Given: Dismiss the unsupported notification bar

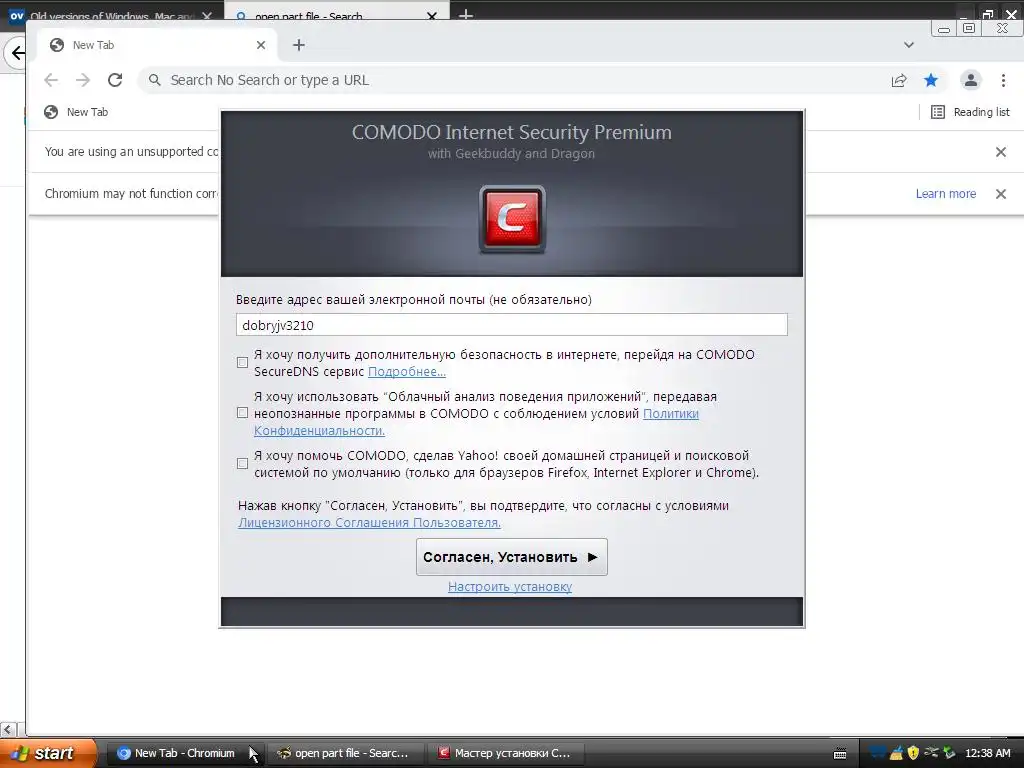Looking at the screenshot, I should [1000, 152].
